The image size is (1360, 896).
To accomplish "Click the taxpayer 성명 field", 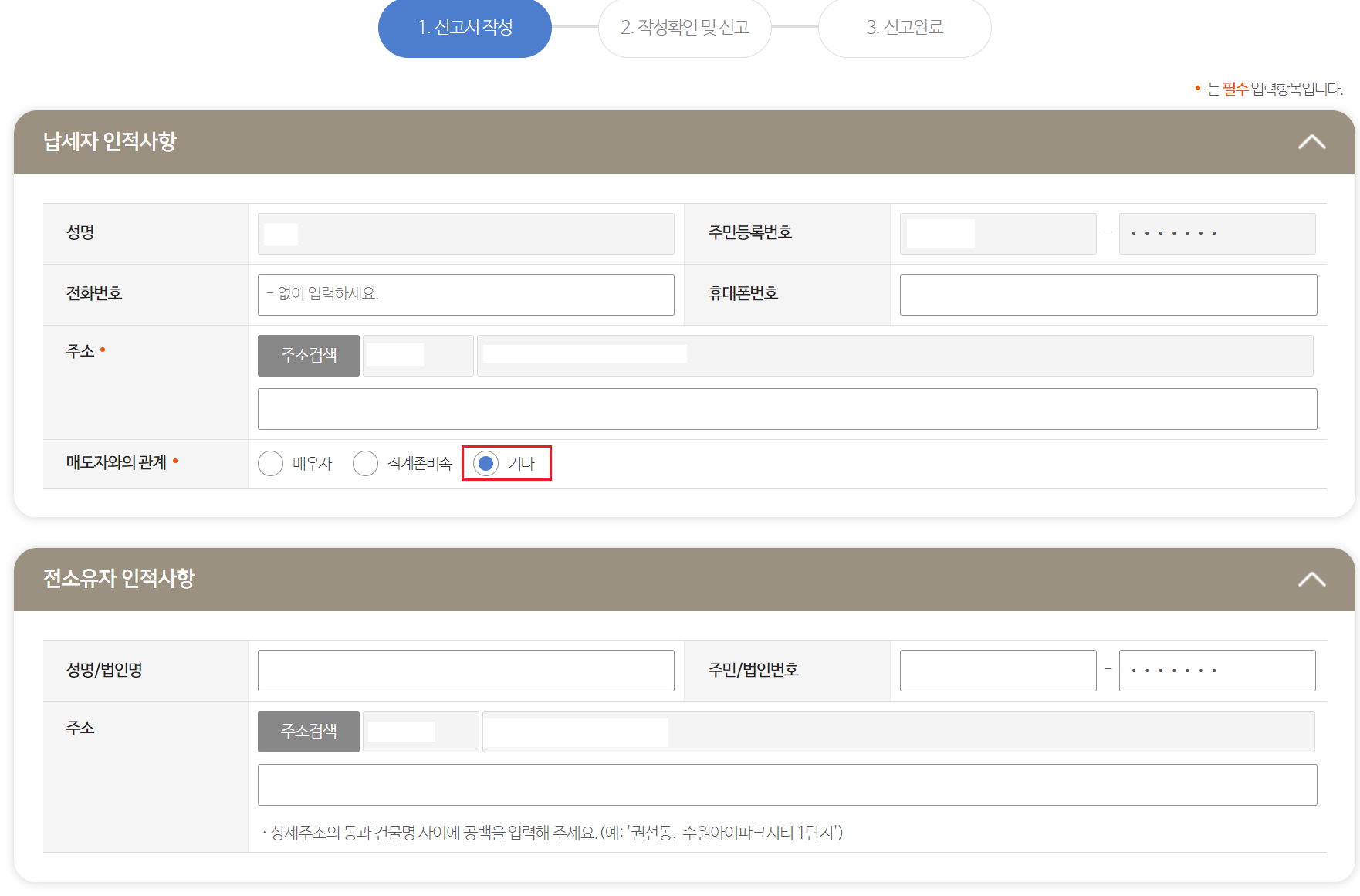I will 466,234.
